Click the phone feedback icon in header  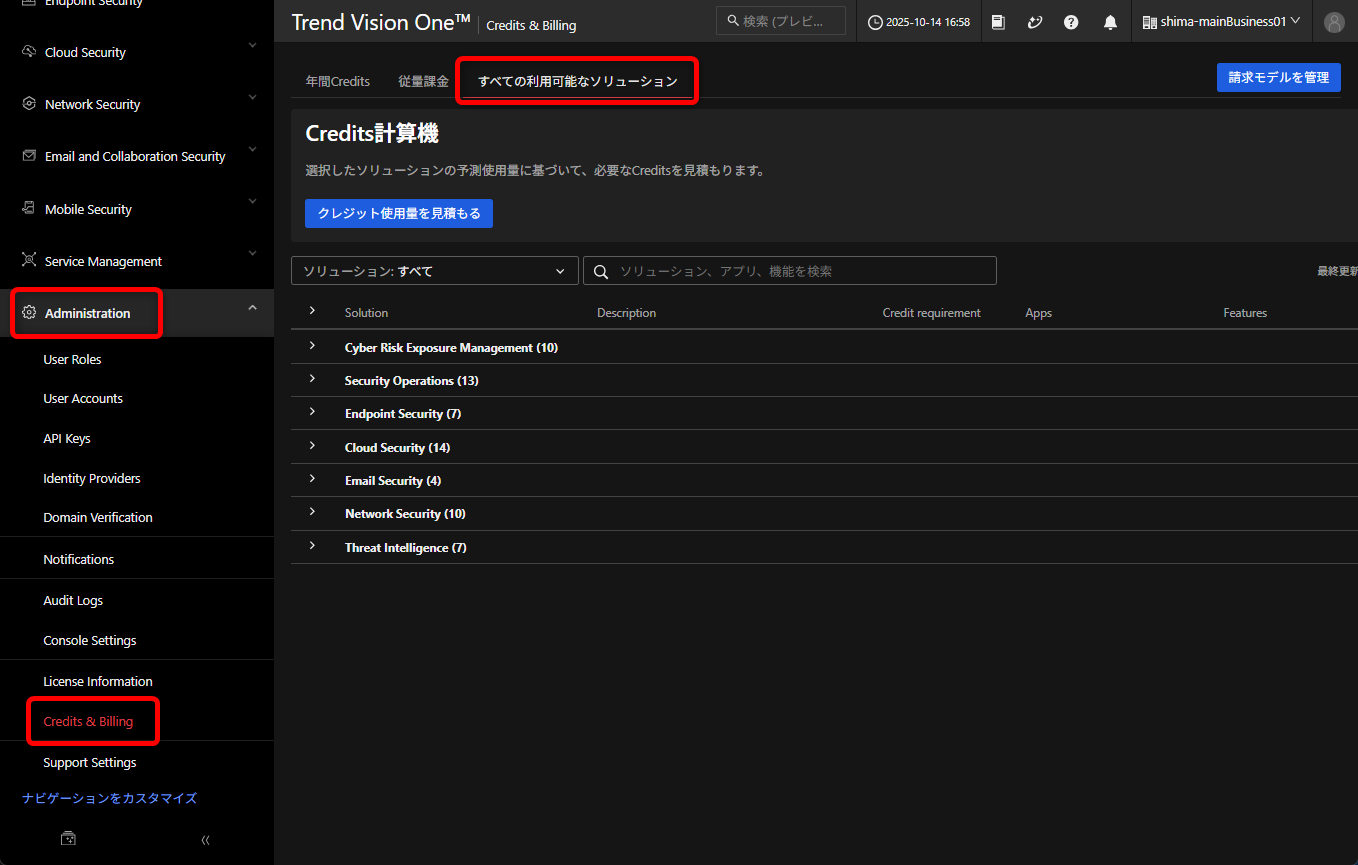(1035, 22)
